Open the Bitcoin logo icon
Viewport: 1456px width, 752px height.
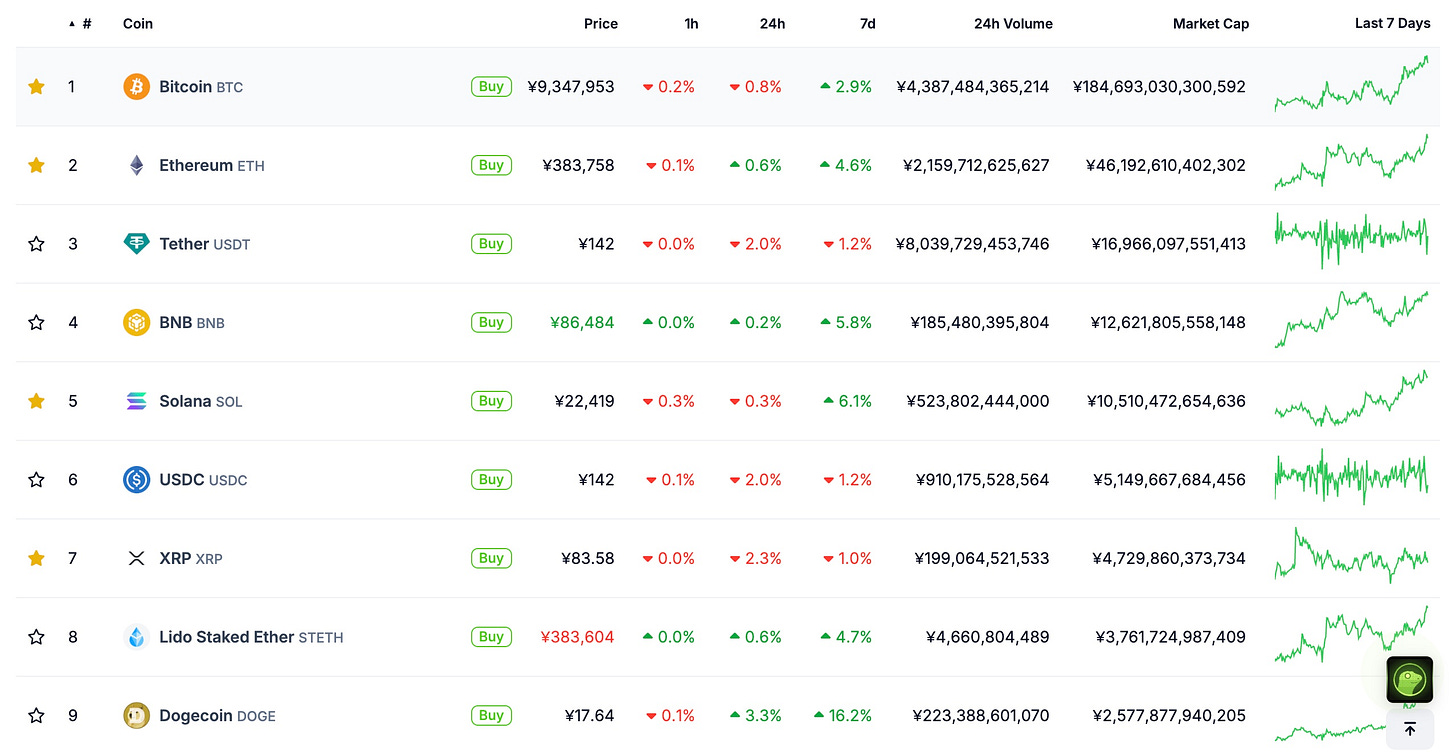point(136,87)
